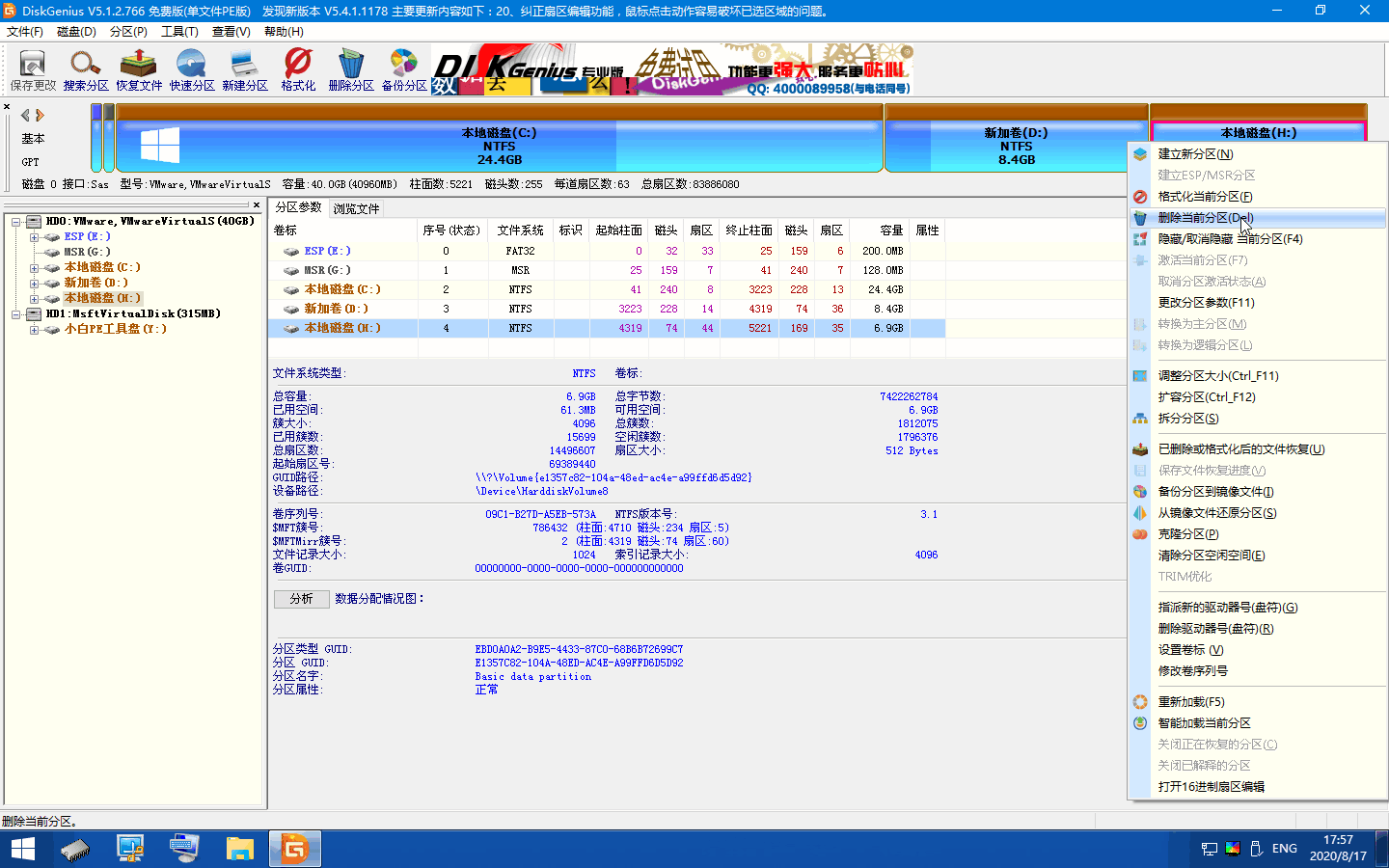Open the 帮助(H) menu
Viewport: 1389px width, 868px height.
pos(284,32)
